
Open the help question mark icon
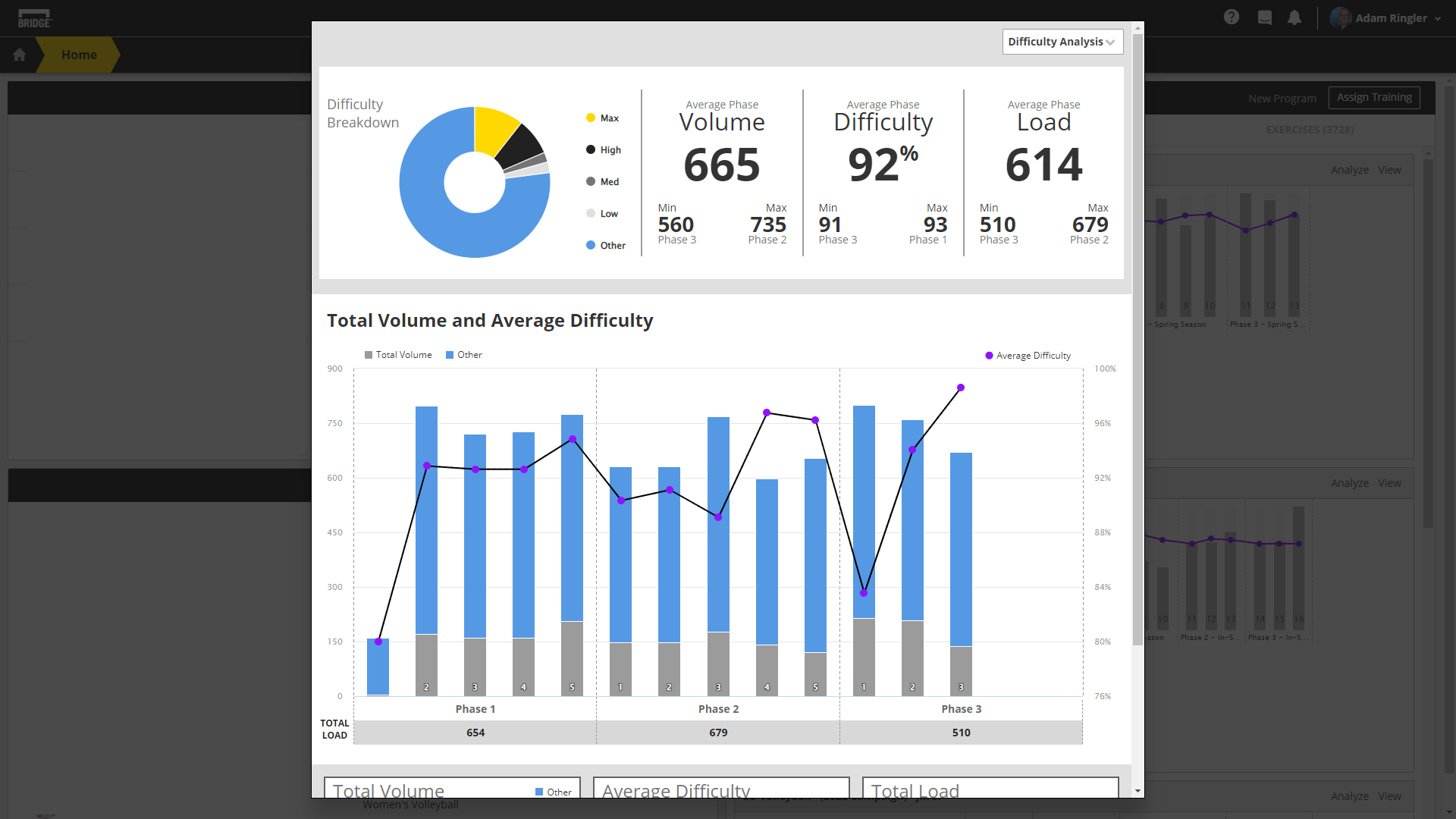[1232, 17]
